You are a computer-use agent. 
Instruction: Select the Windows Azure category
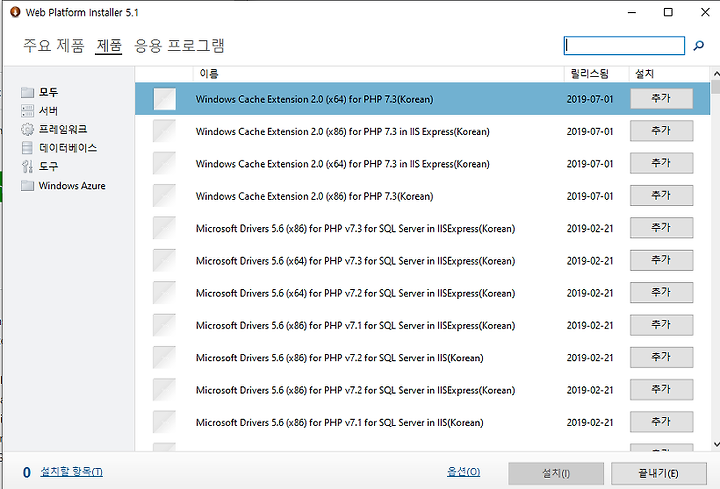(72, 185)
